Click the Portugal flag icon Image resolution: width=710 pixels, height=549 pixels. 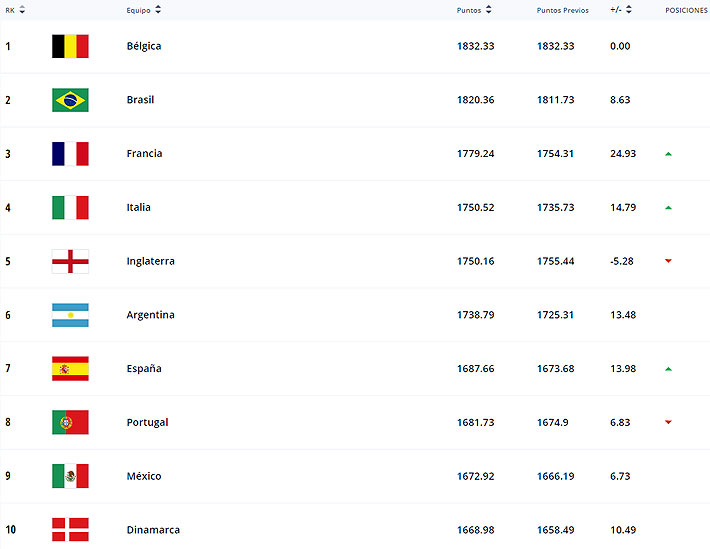click(x=70, y=422)
